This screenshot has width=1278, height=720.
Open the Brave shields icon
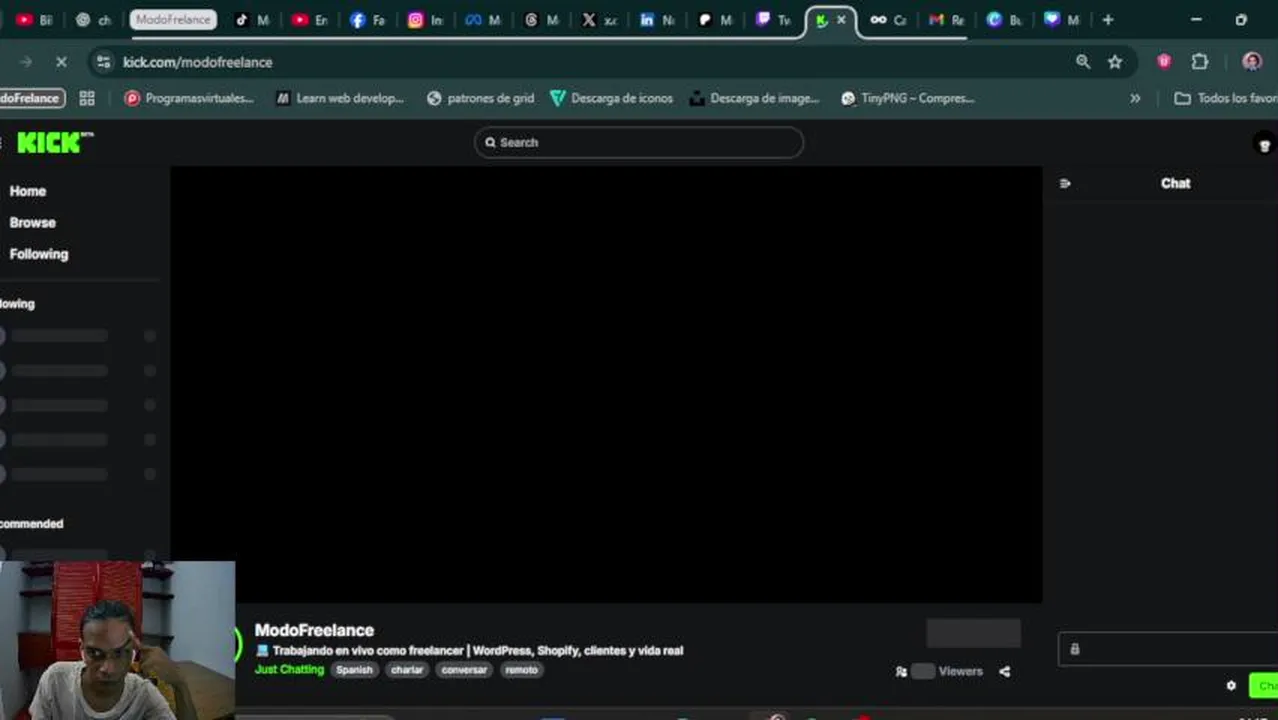pyautogui.click(x=1164, y=62)
